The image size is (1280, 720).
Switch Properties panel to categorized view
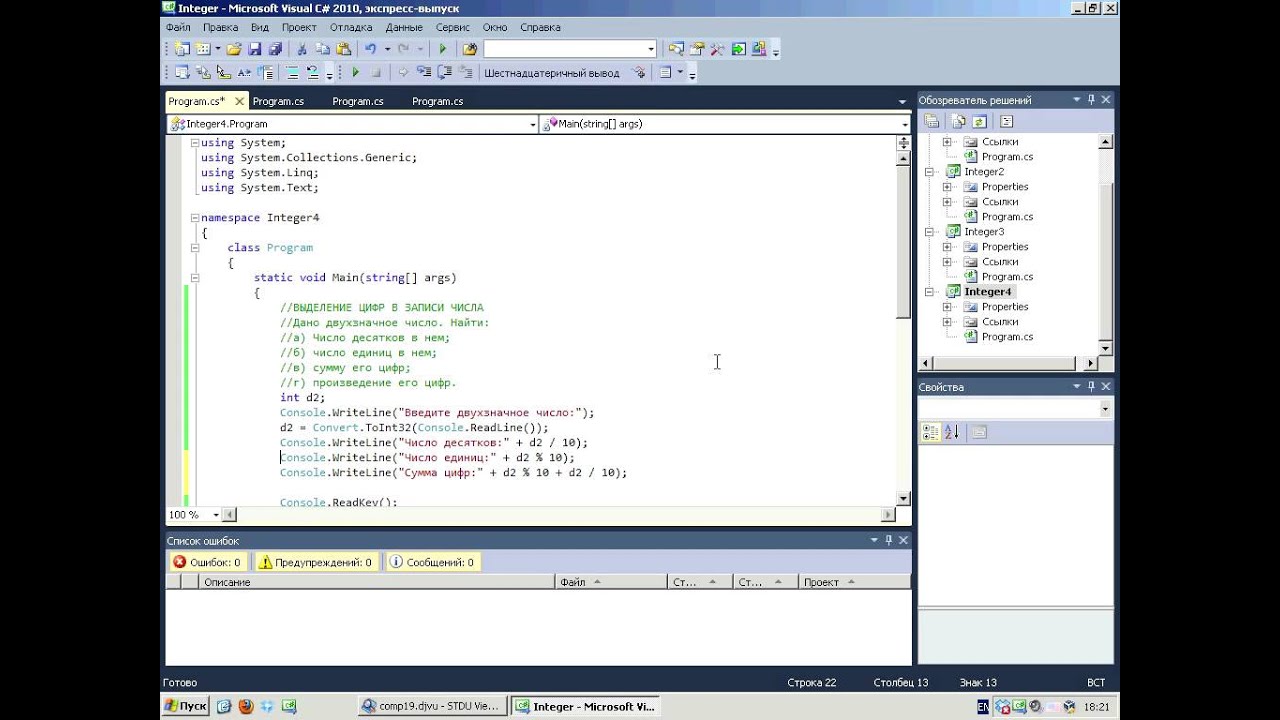tap(930, 432)
